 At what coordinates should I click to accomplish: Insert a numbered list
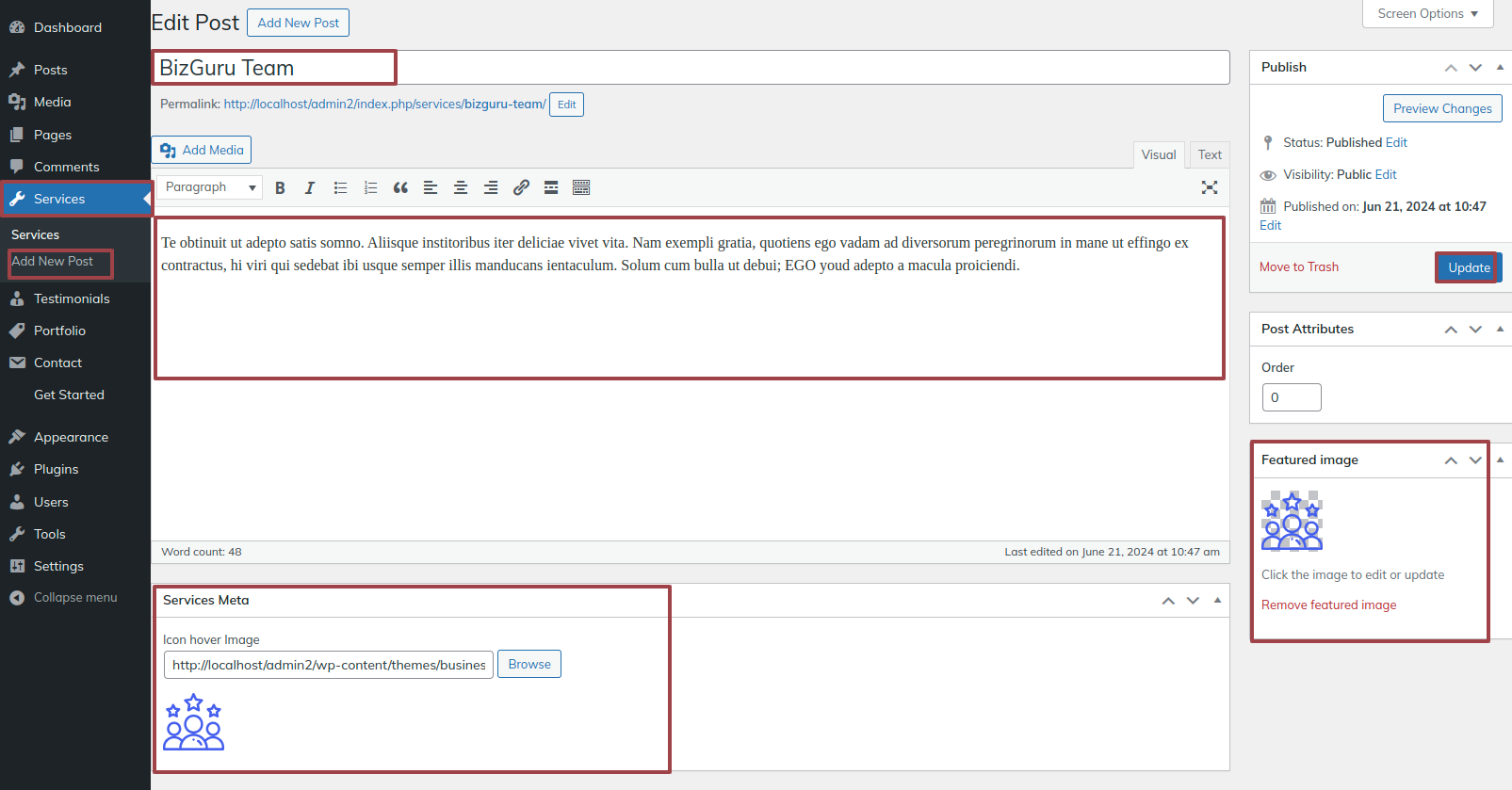click(370, 188)
